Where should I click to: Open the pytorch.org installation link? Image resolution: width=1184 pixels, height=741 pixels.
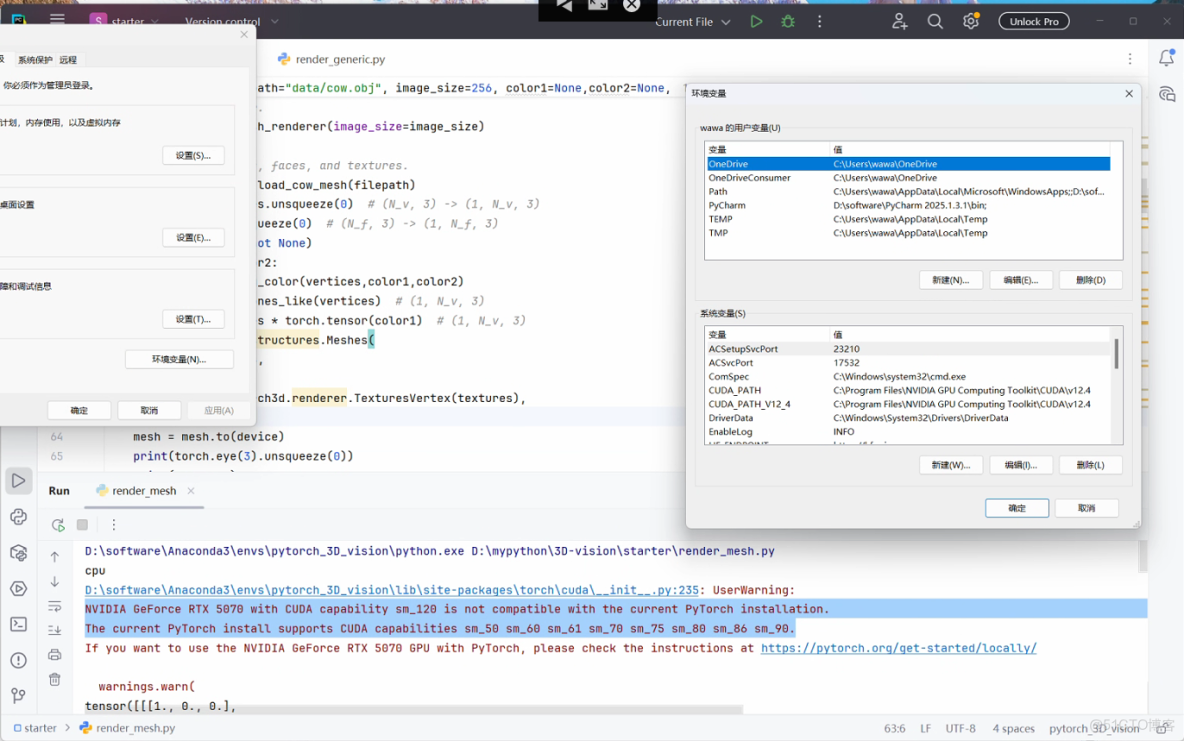pyautogui.click(x=898, y=648)
